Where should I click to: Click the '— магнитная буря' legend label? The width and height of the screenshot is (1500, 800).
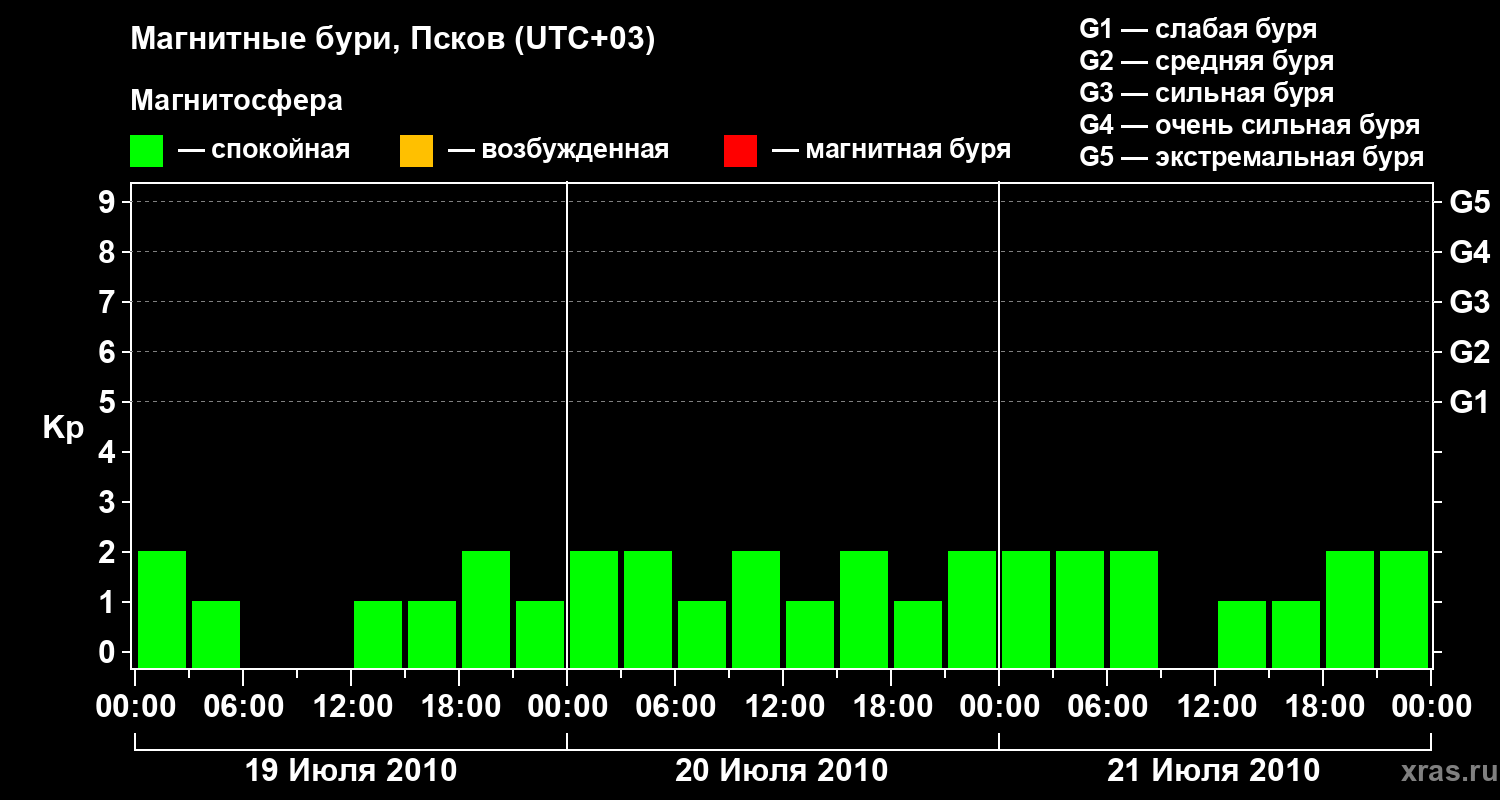(x=891, y=150)
